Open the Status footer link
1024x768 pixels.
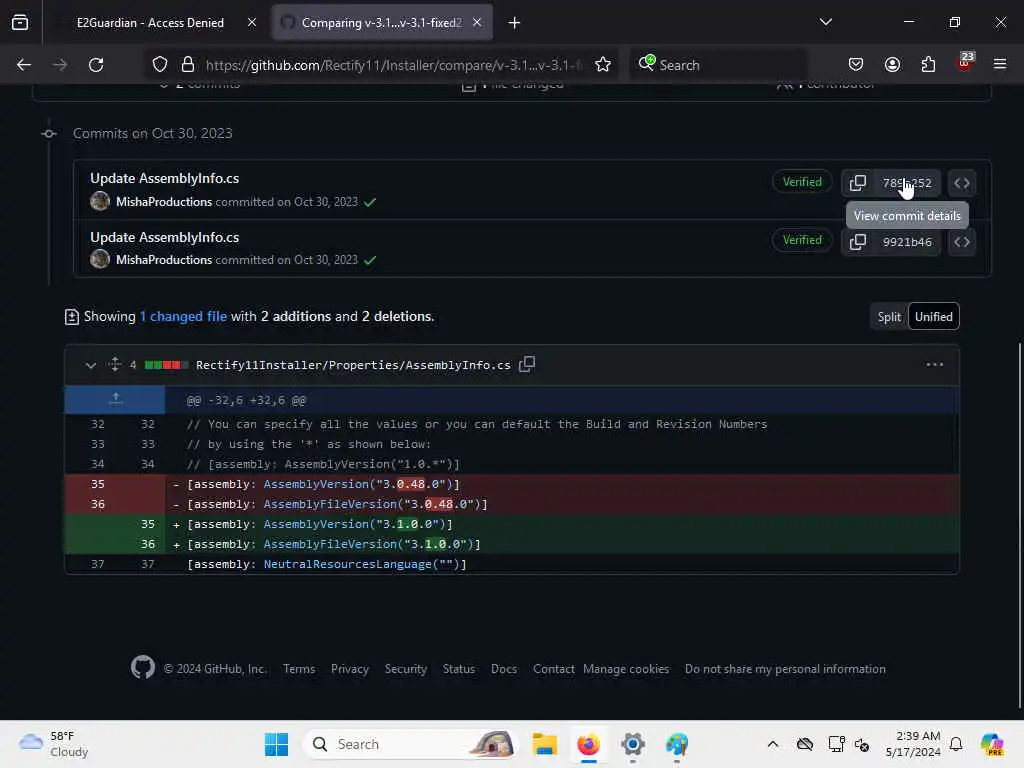[x=458, y=669]
